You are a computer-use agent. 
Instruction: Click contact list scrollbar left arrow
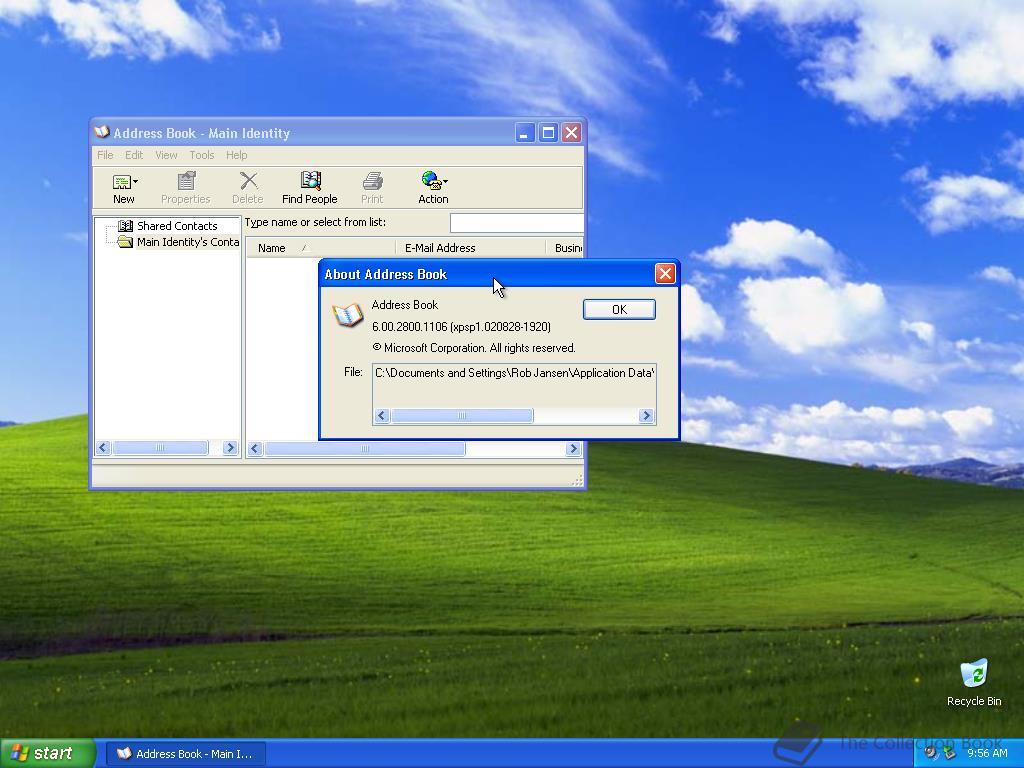click(x=255, y=449)
